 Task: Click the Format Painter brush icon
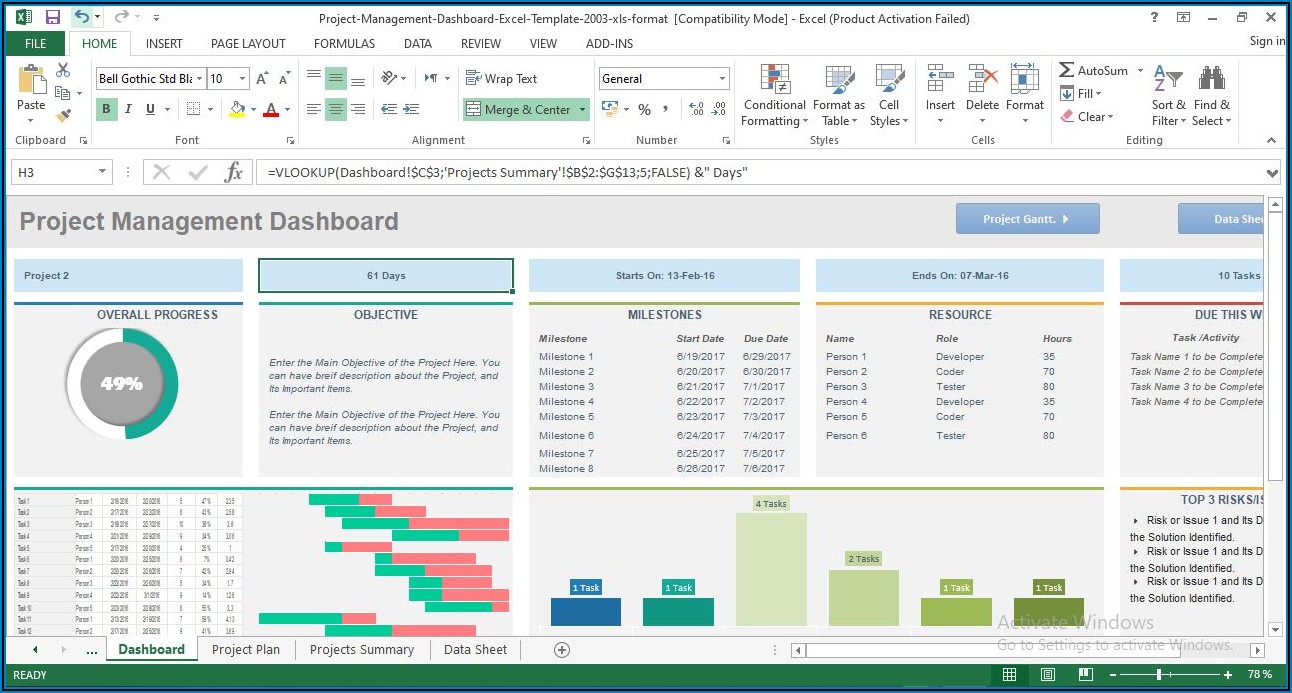[63, 116]
